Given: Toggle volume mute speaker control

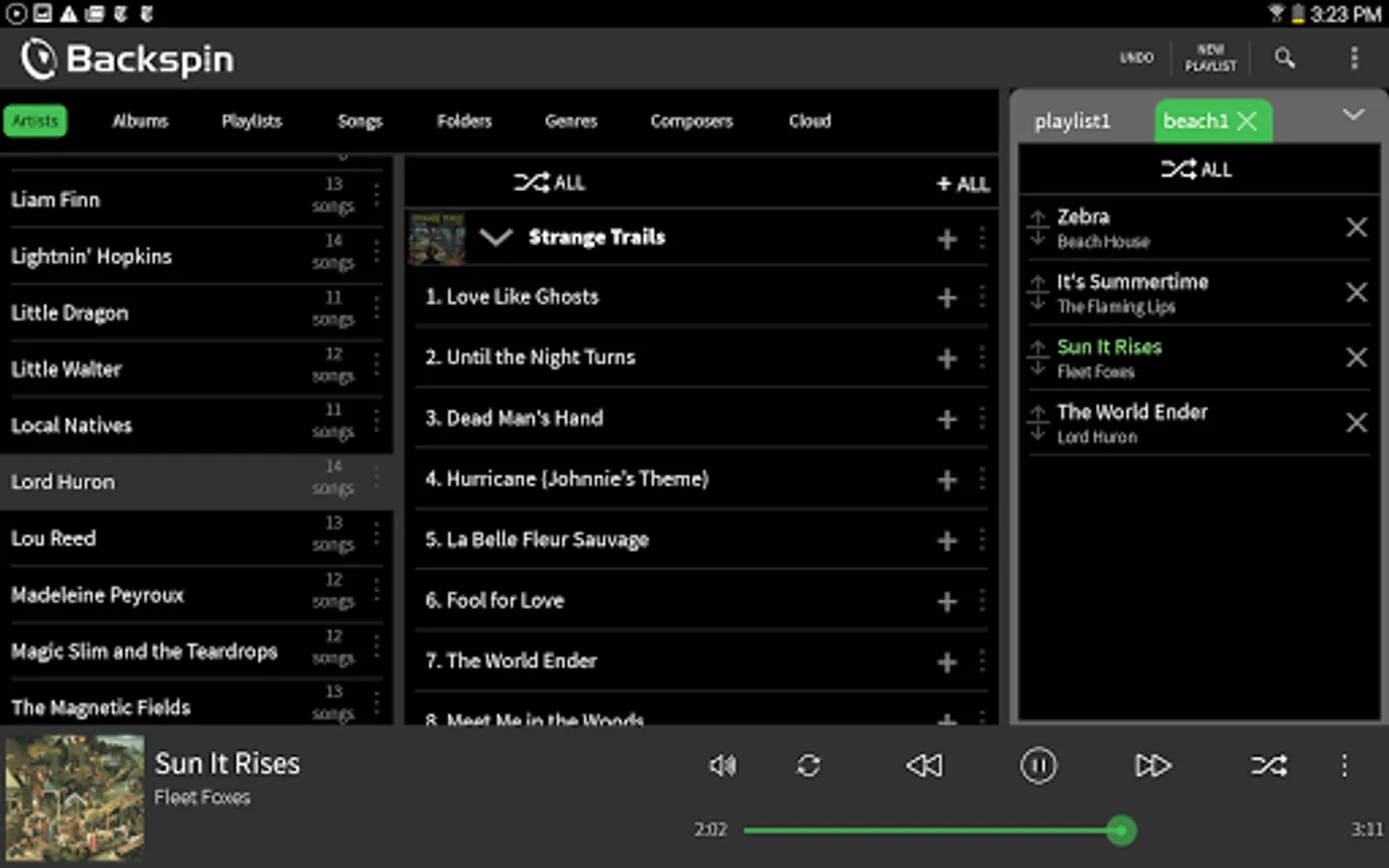Looking at the screenshot, I should (x=722, y=766).
